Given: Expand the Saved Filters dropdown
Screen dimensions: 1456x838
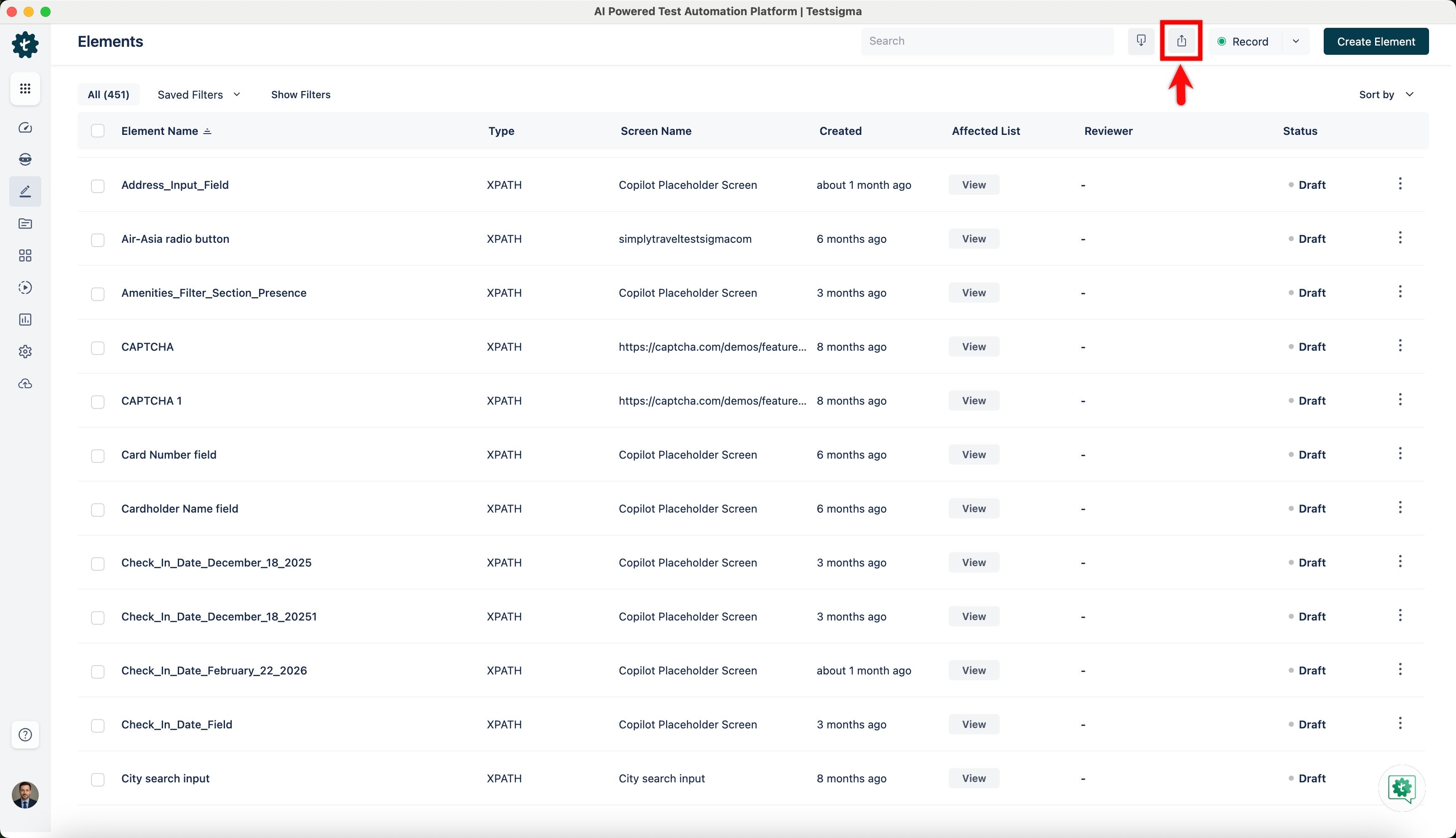Looking at the screenshot, I should (198, 94).
